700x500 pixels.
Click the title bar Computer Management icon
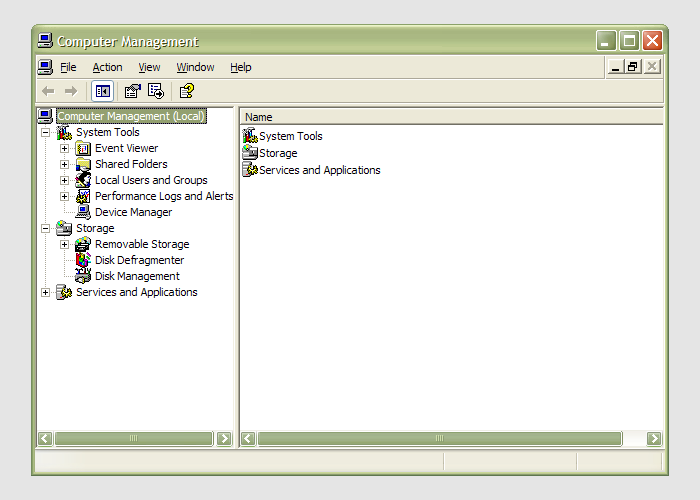pyautogui.click(x=45, y=41)
